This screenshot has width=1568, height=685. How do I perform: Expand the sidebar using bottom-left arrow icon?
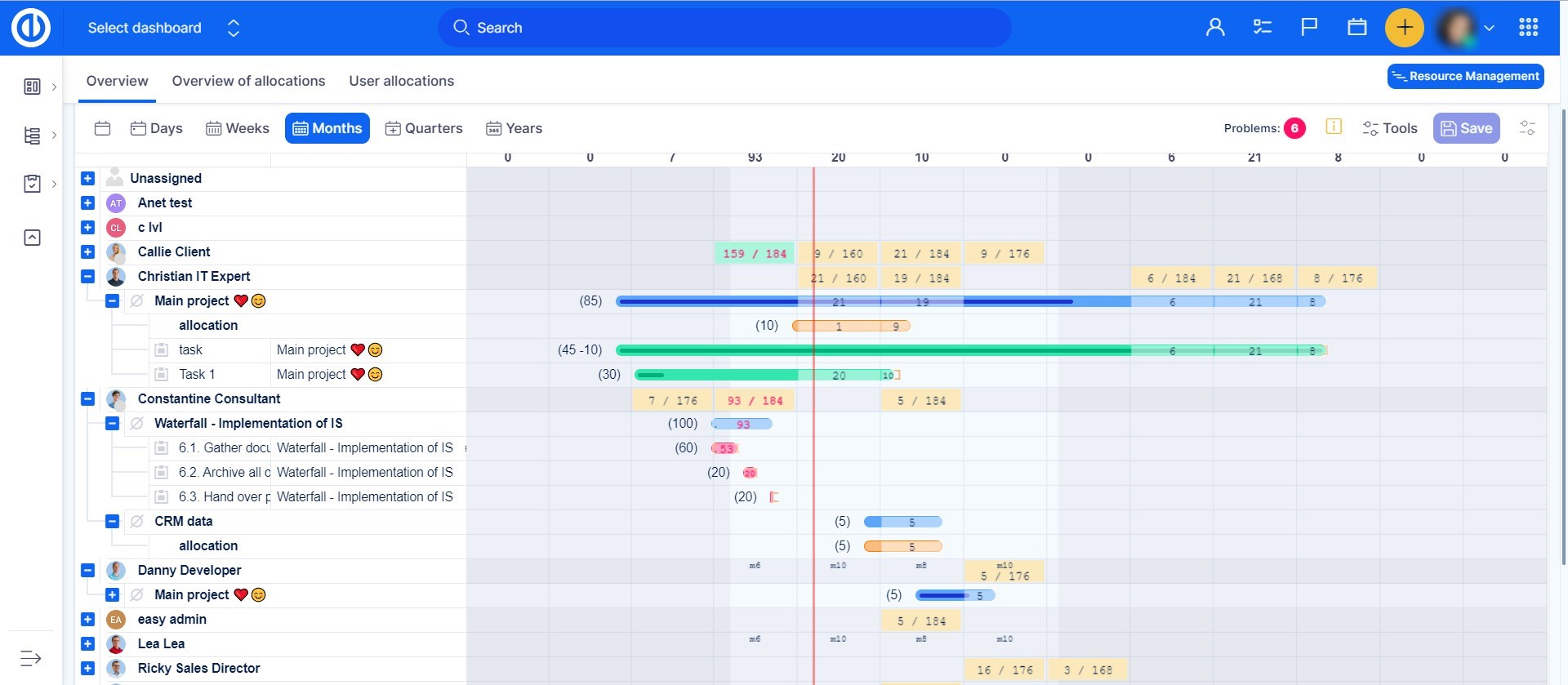[x=30, y=658]
